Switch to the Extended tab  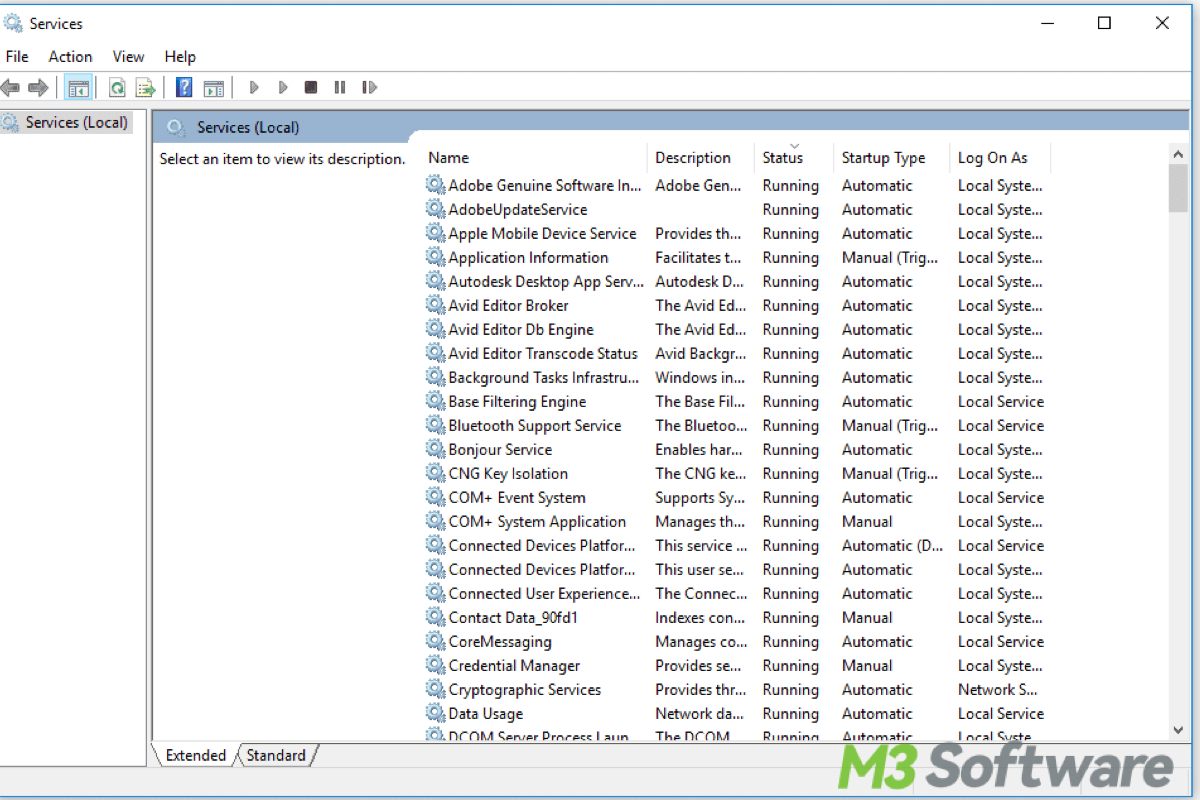point(196,755)
